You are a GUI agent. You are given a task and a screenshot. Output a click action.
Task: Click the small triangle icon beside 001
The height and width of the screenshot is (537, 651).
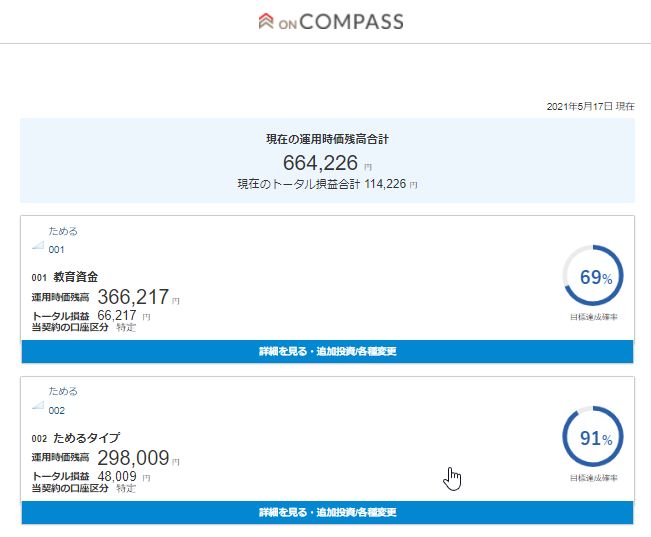click(38, 245)
